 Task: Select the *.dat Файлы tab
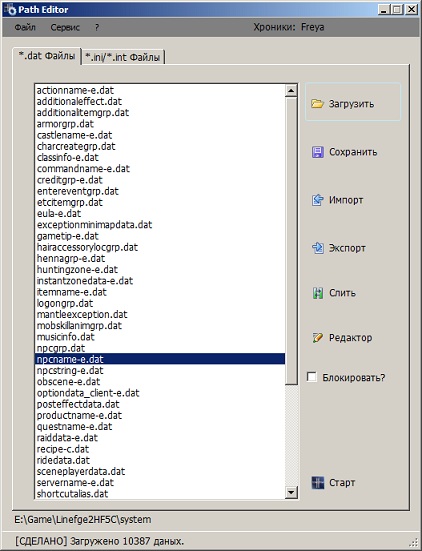click(x=47, y=56)
